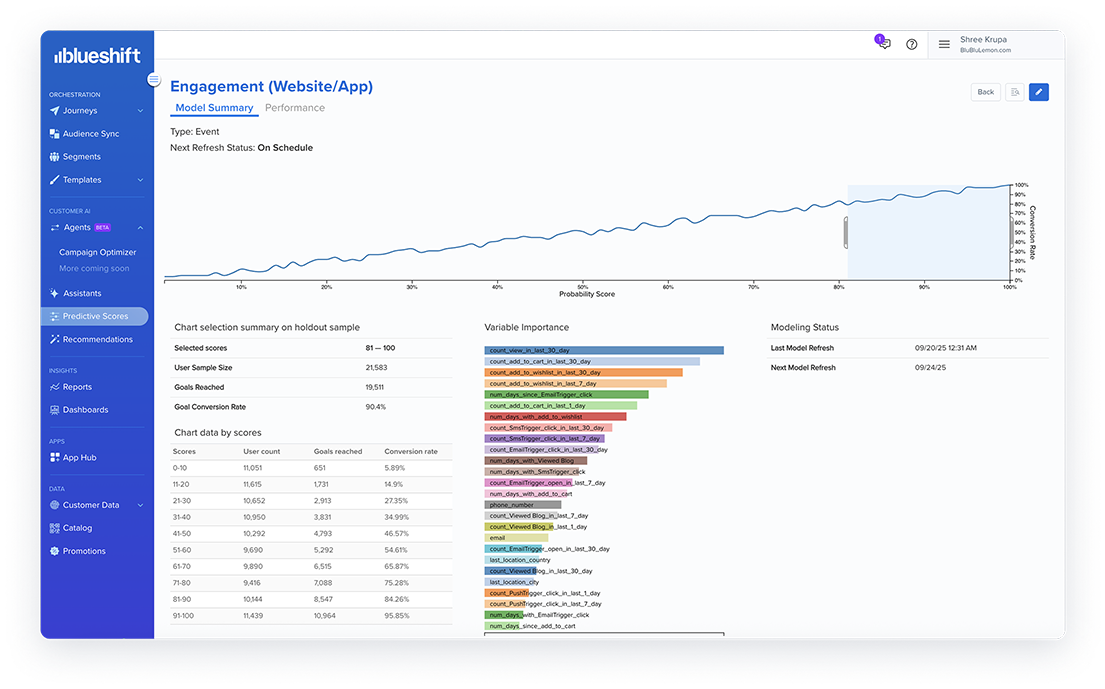The width and height of the screenshot is (1105, 689).
Task: Open Campaign Optimizer under Agents
Action: 98,252
